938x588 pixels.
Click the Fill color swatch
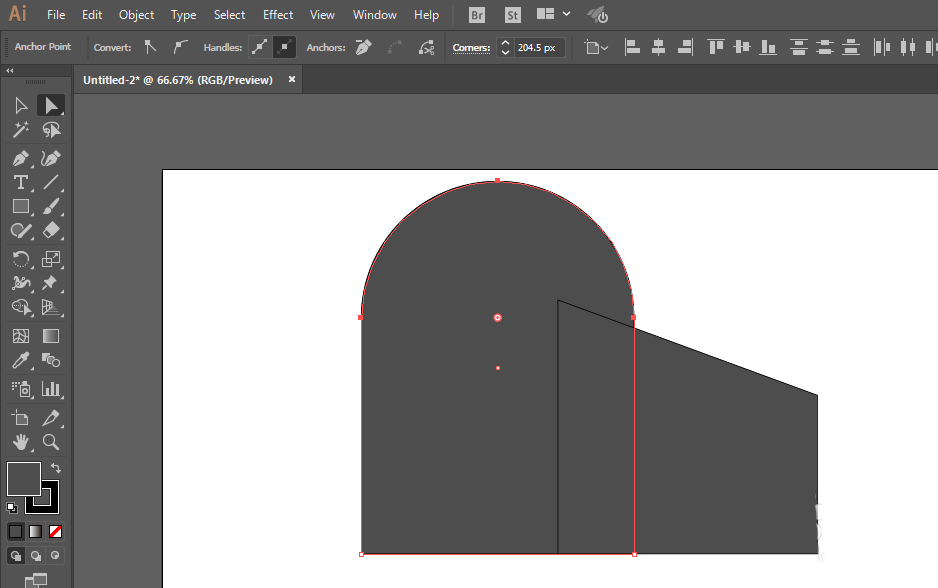coord(23,478)
